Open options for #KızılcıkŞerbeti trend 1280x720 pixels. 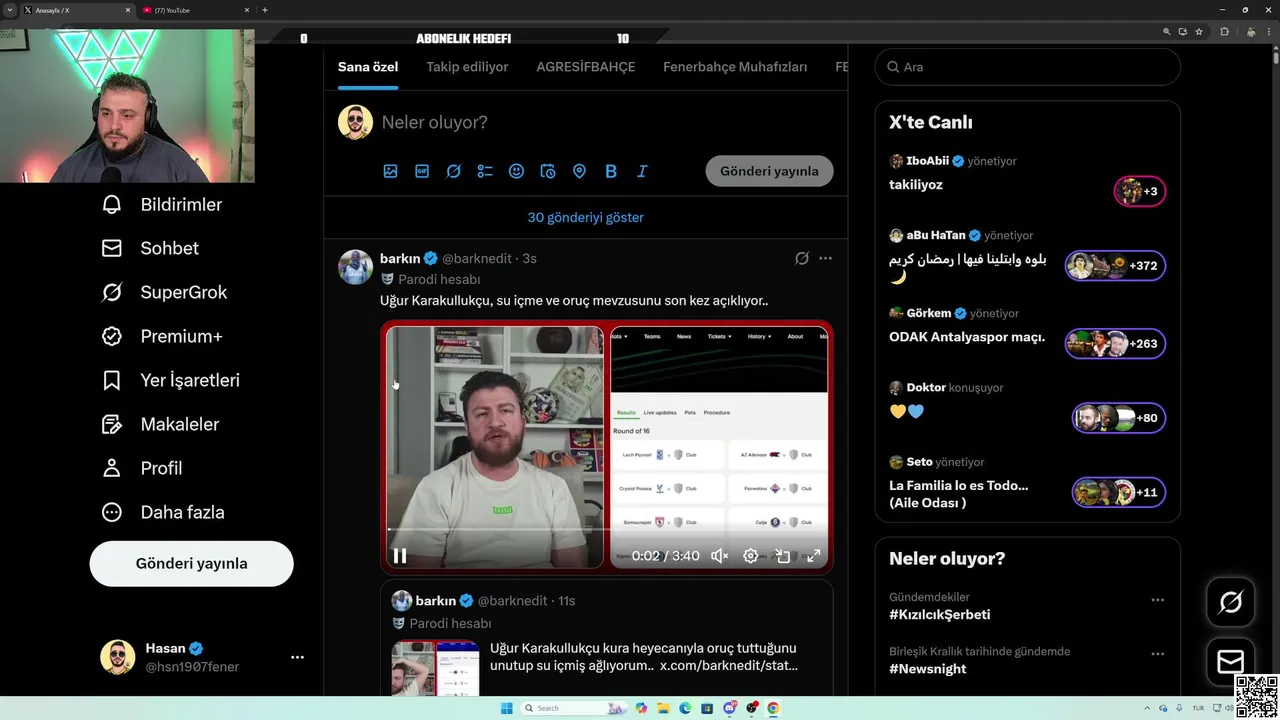click(x=1158, y=600)
